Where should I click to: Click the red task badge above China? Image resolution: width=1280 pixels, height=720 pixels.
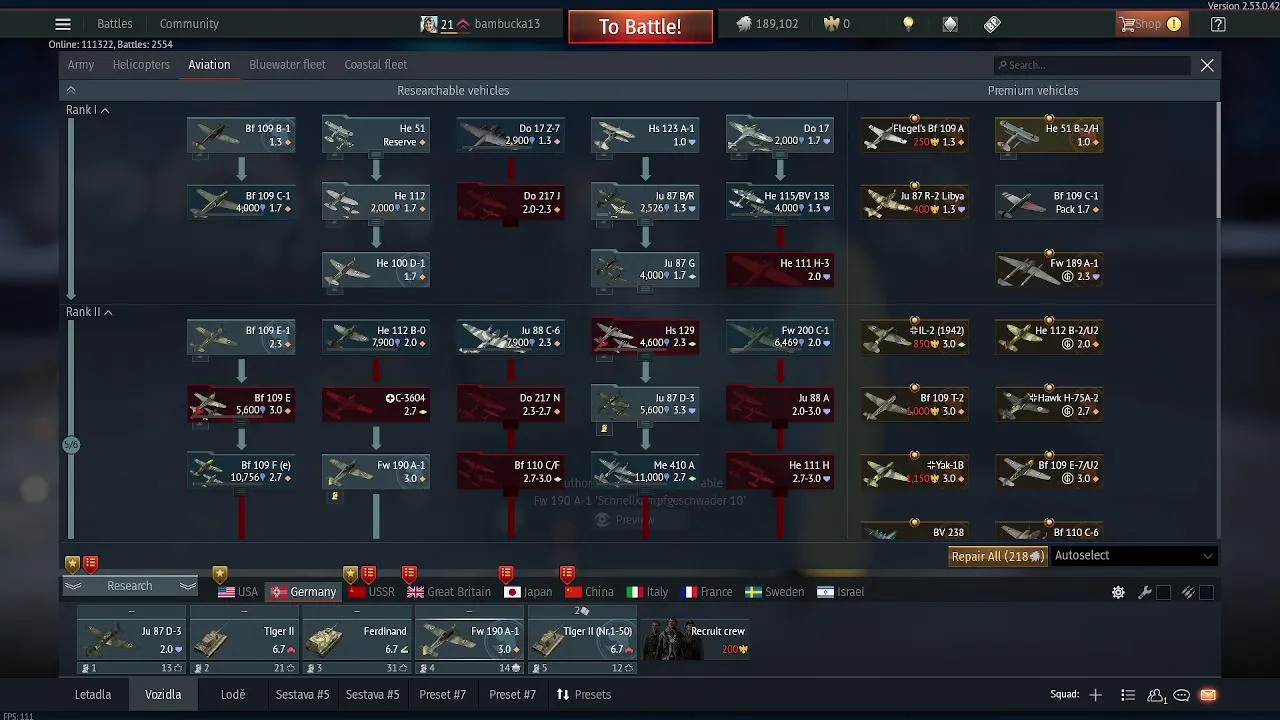[567, 574]
